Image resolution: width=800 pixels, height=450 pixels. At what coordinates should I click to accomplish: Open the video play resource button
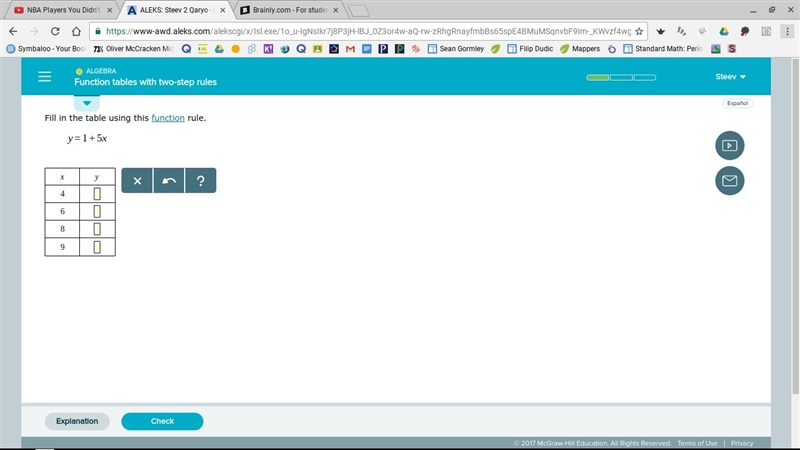(730, 145)
